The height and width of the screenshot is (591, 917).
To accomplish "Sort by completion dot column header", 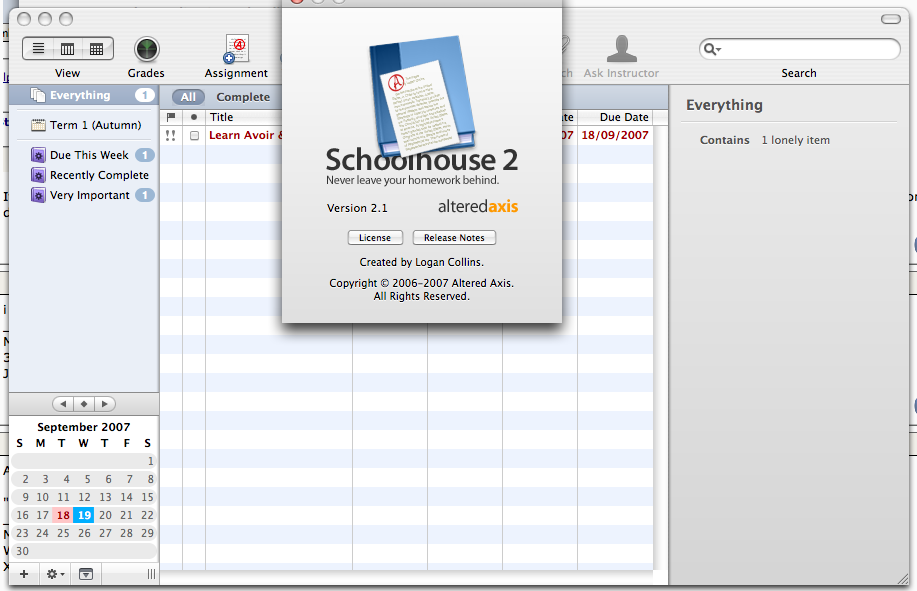I will 194,117.
